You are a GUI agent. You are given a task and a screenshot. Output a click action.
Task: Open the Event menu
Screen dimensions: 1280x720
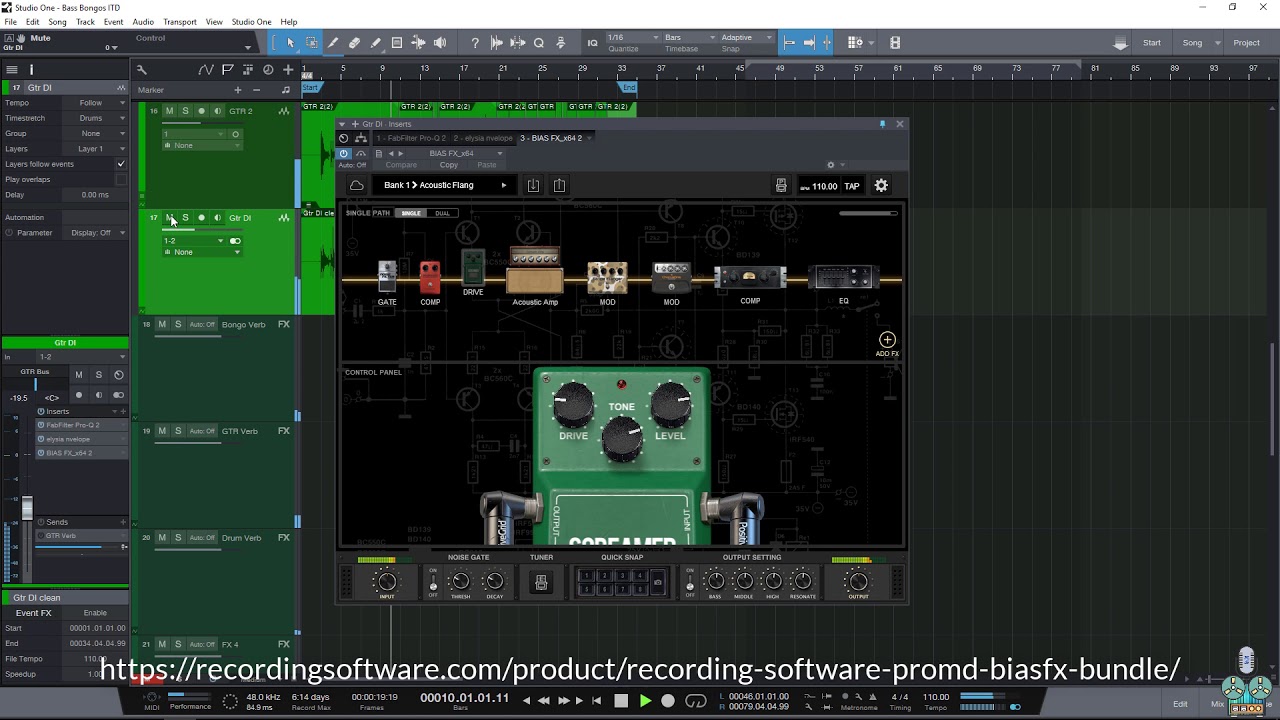[114, 22]
